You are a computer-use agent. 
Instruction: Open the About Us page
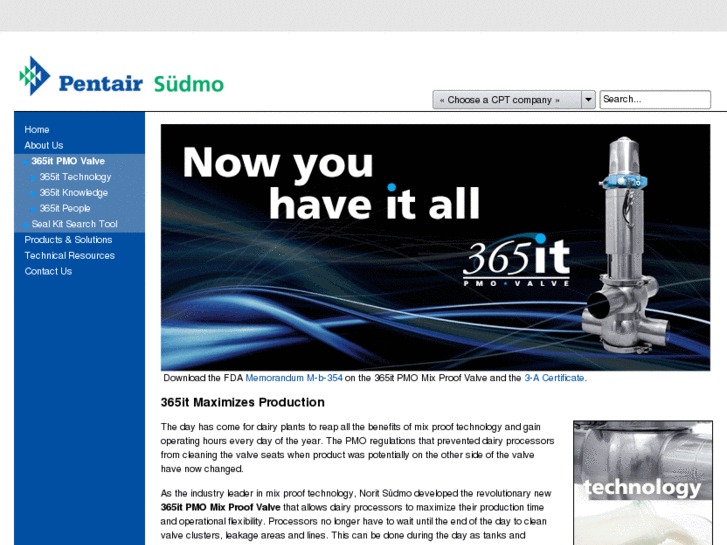pyautogui.click(x=44, y=145)
